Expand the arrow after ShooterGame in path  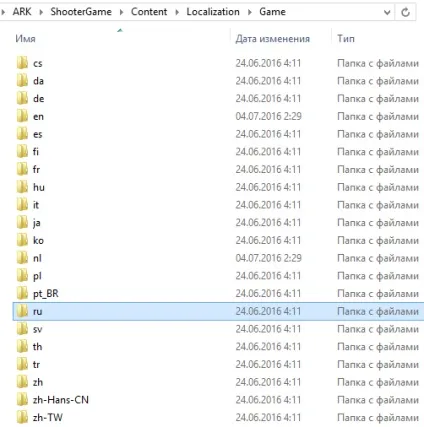pyautogui.click(x=121, y=12)
